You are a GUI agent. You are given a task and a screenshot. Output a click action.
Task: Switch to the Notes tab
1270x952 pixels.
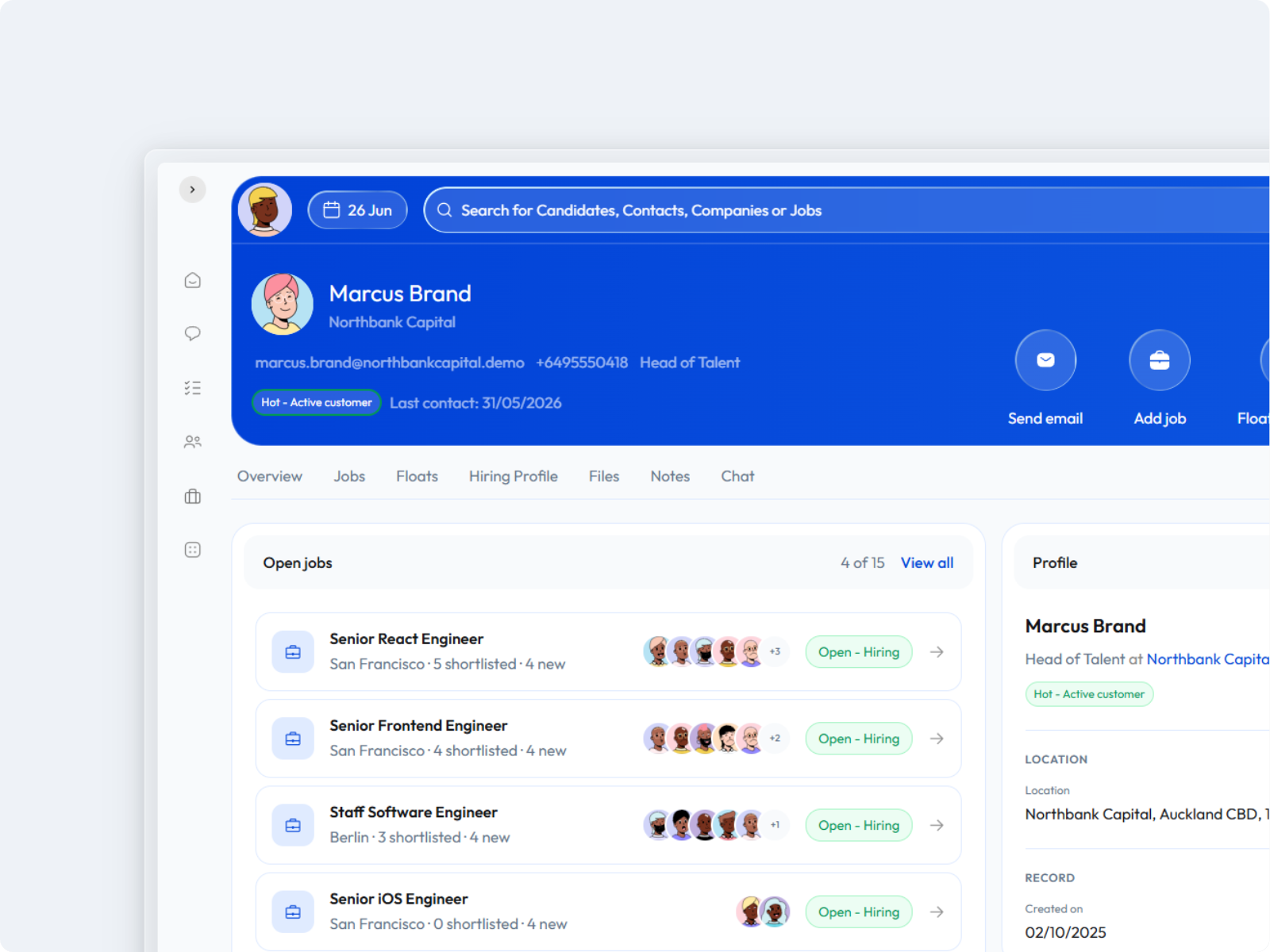(670, 476)
